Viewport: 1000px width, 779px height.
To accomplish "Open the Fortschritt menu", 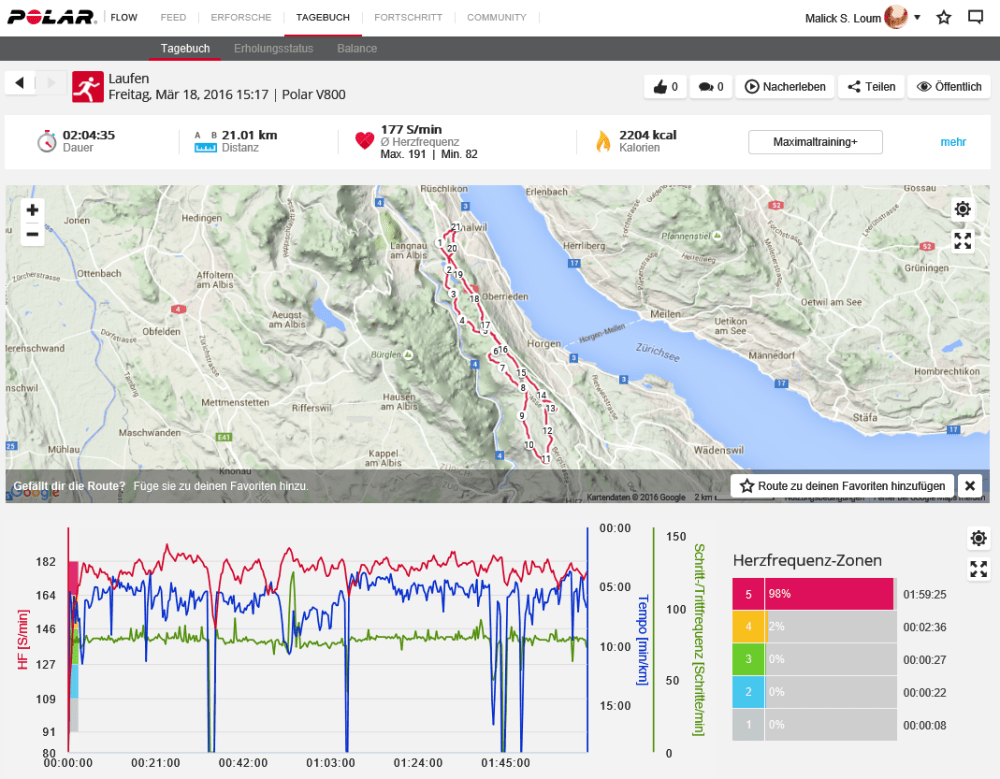I will click(408, 18).
